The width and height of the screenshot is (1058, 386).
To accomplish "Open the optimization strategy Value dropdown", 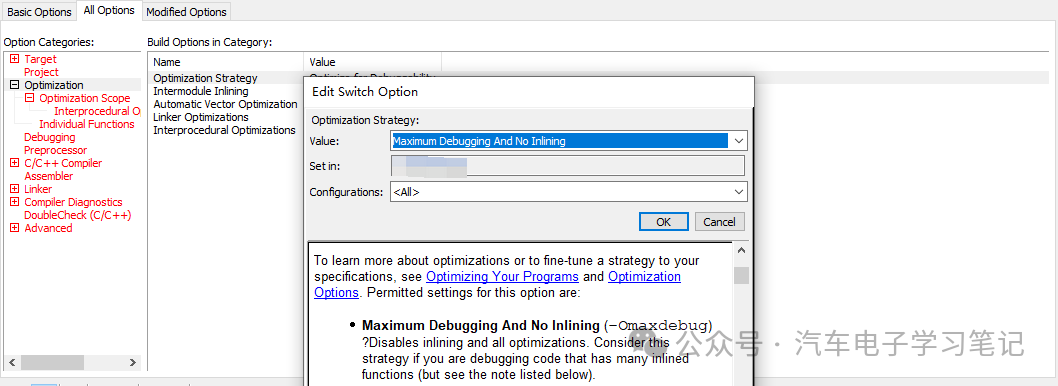I will [x=739, y=141].
